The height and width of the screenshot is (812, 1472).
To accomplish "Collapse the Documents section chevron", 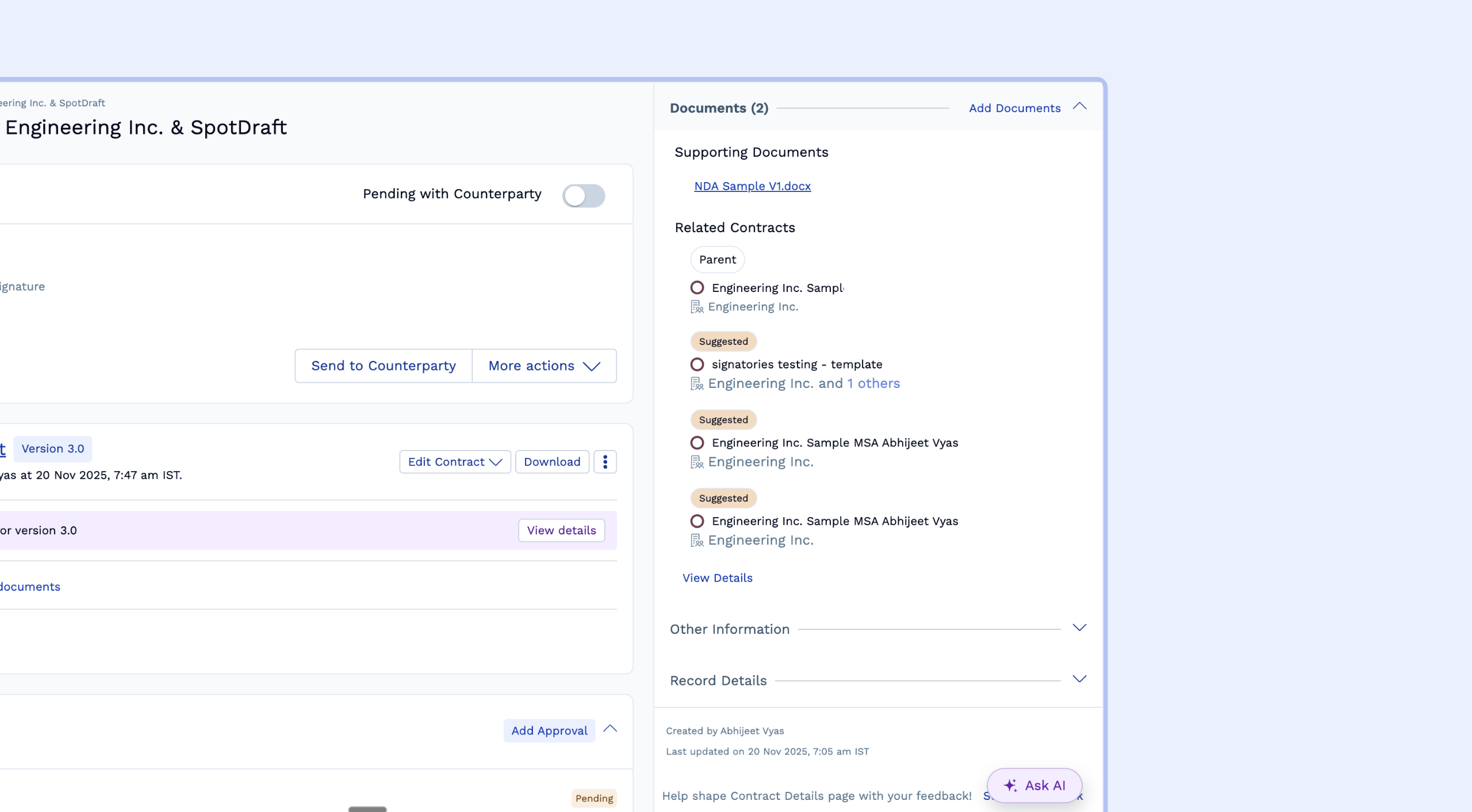I will [x=1079, y=107].
